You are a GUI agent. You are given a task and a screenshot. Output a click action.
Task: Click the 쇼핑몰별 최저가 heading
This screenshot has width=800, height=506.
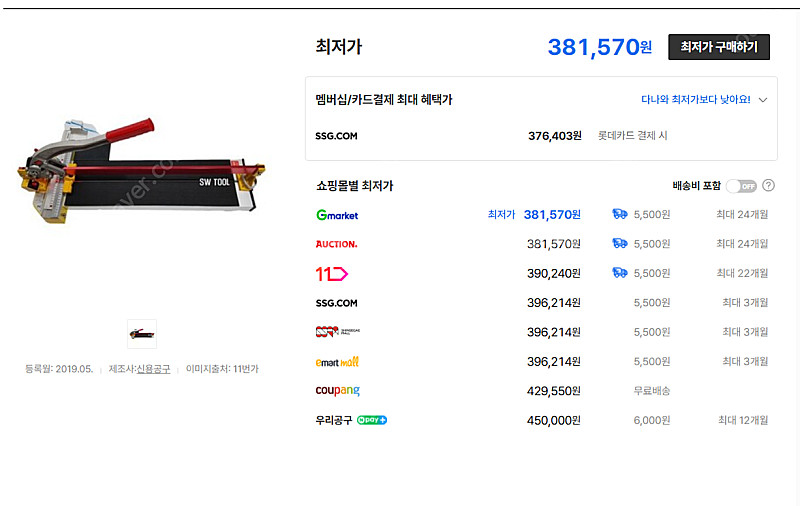tap(355, 186)
